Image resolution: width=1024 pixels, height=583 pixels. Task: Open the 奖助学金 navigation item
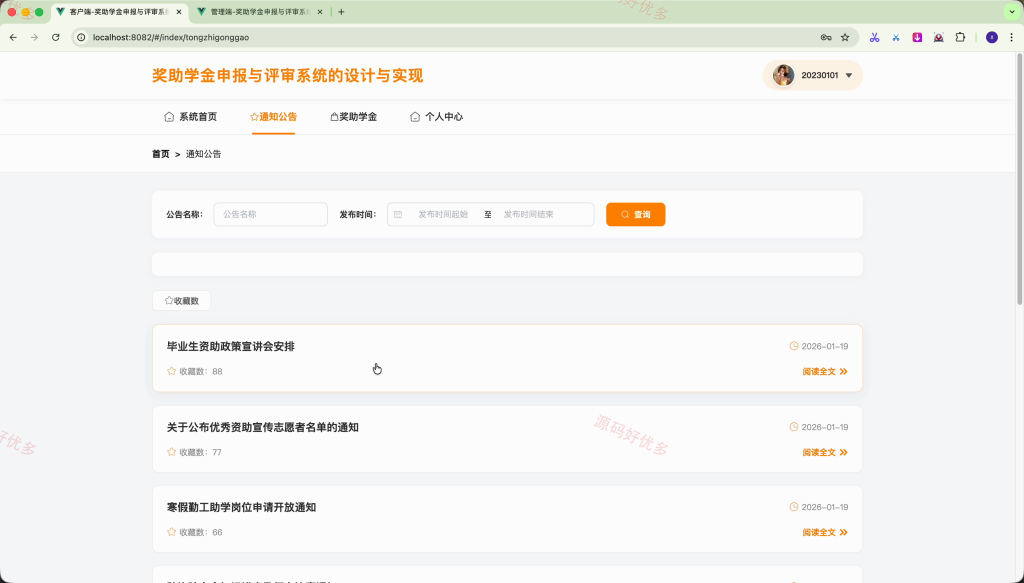[x=353, y=117]
